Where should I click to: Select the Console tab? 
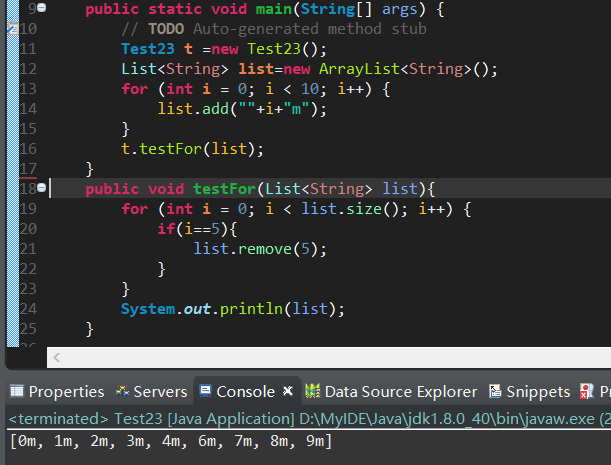pyautogui.click(x=245, y=391)
